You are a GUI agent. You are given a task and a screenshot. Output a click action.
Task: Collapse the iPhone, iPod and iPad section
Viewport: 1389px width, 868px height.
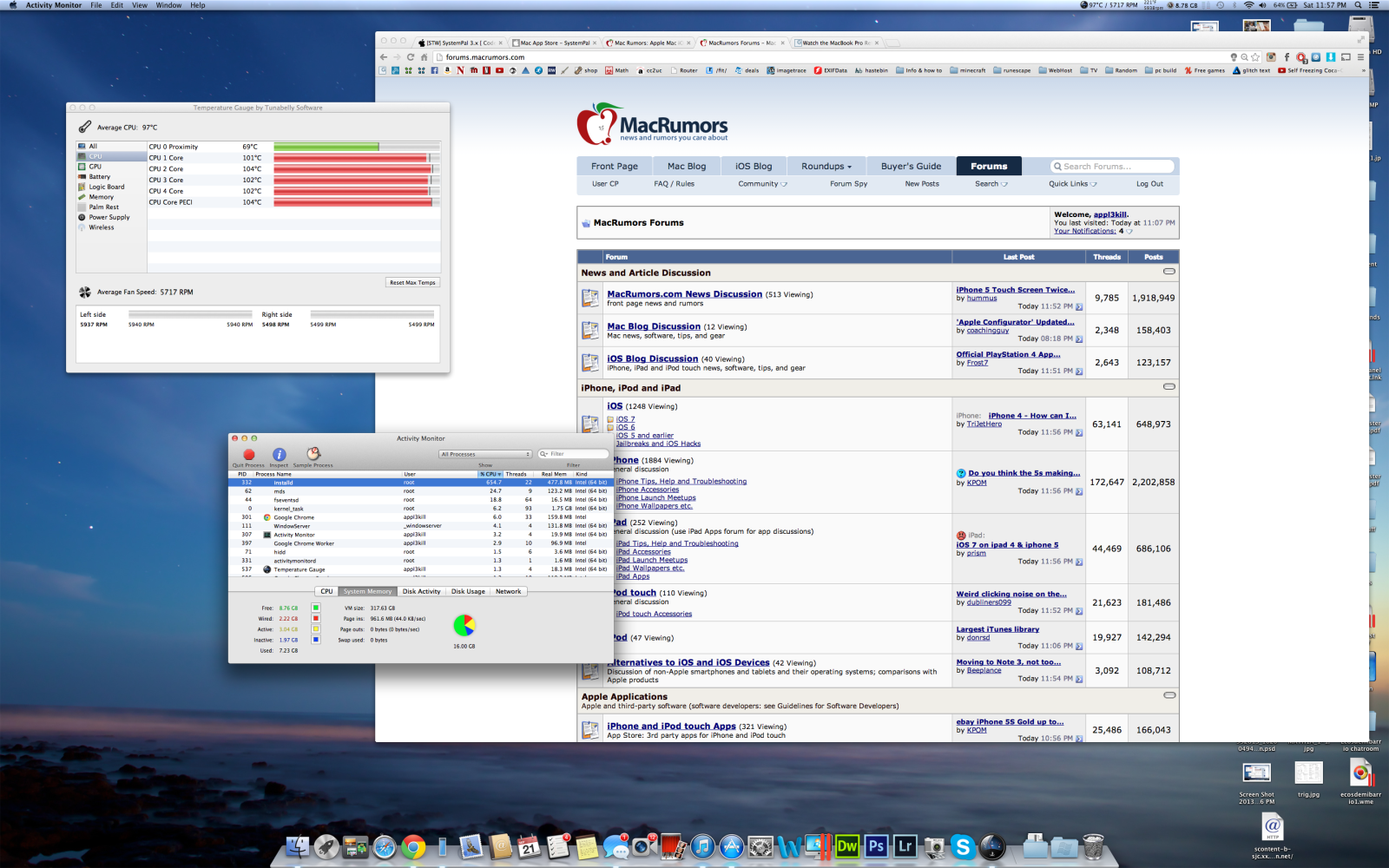pyautogui.click(x=1169, y=387)
